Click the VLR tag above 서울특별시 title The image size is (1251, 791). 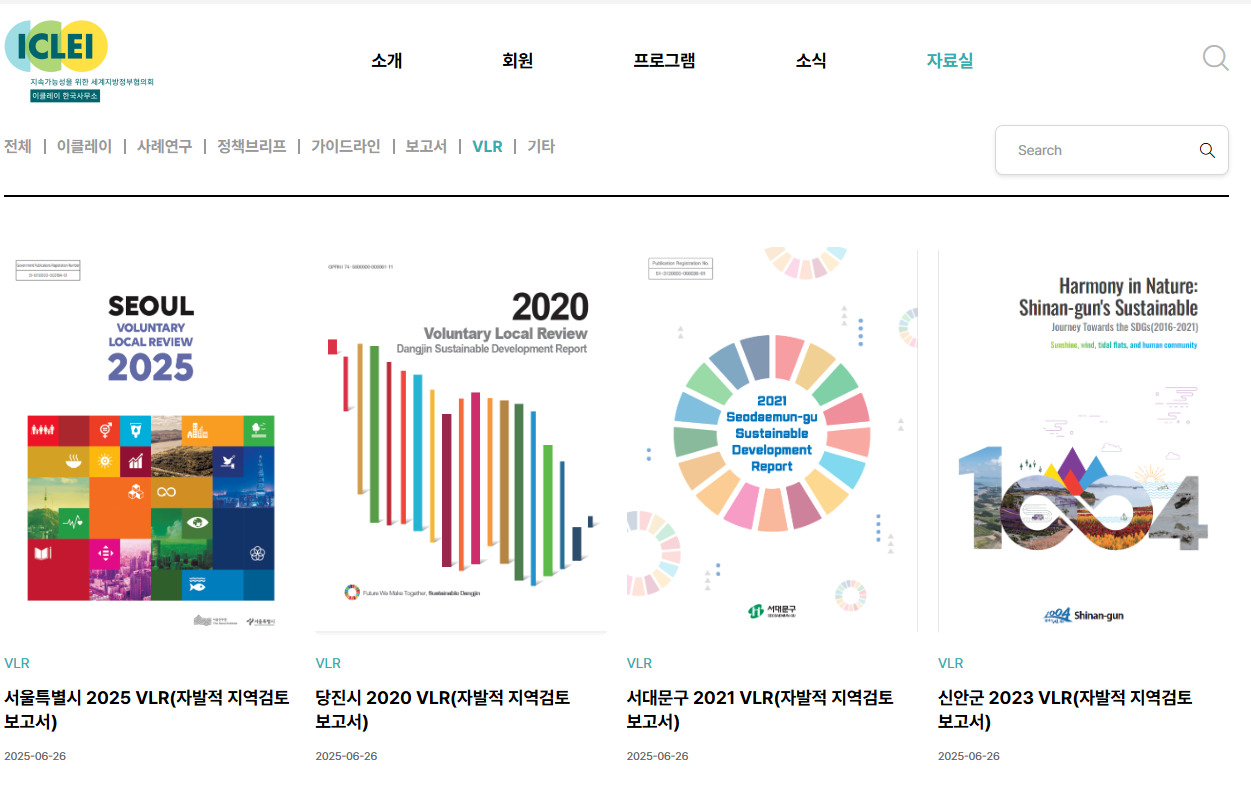coord(17,663)
